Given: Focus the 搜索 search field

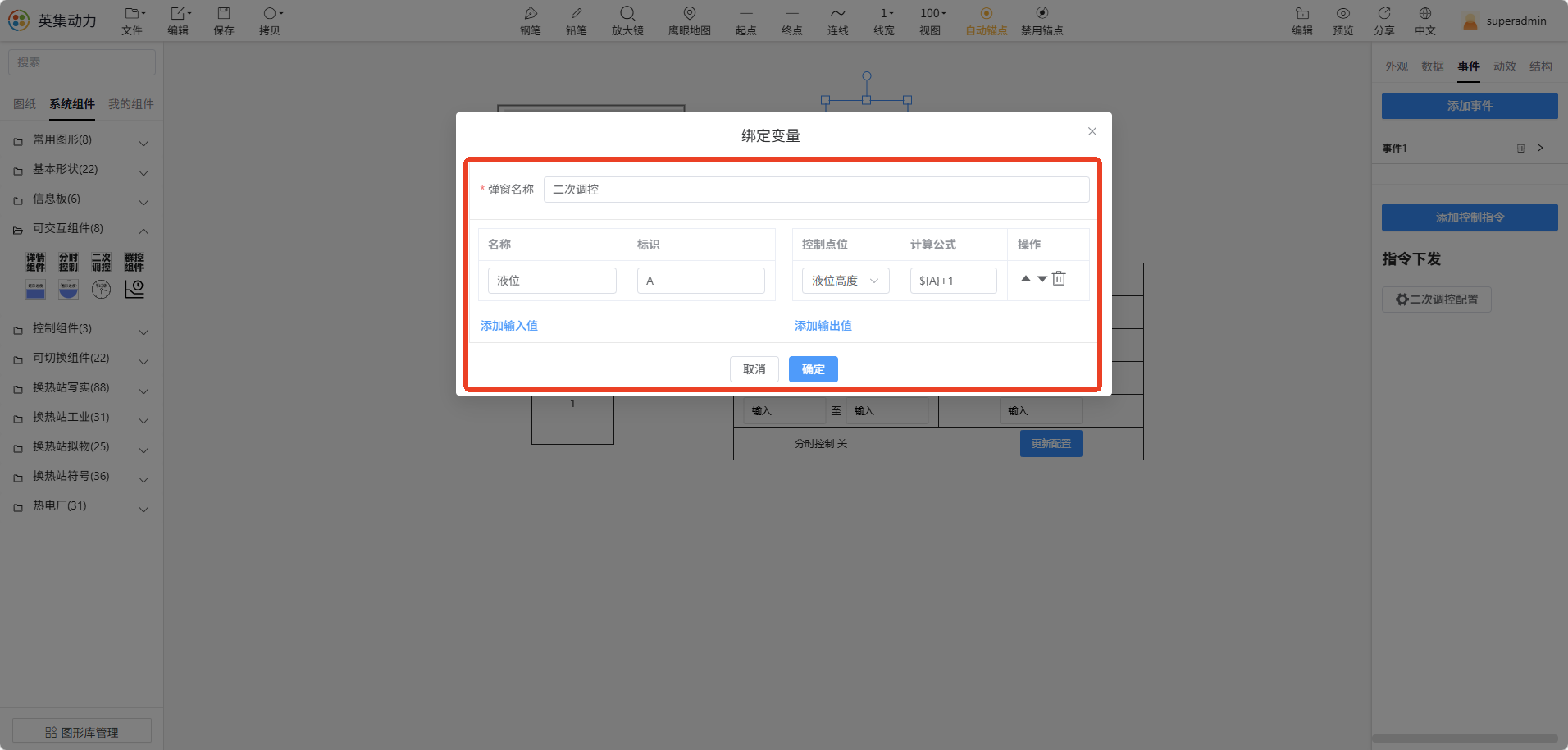Looking at the screenshot, I should coord(82,62).
